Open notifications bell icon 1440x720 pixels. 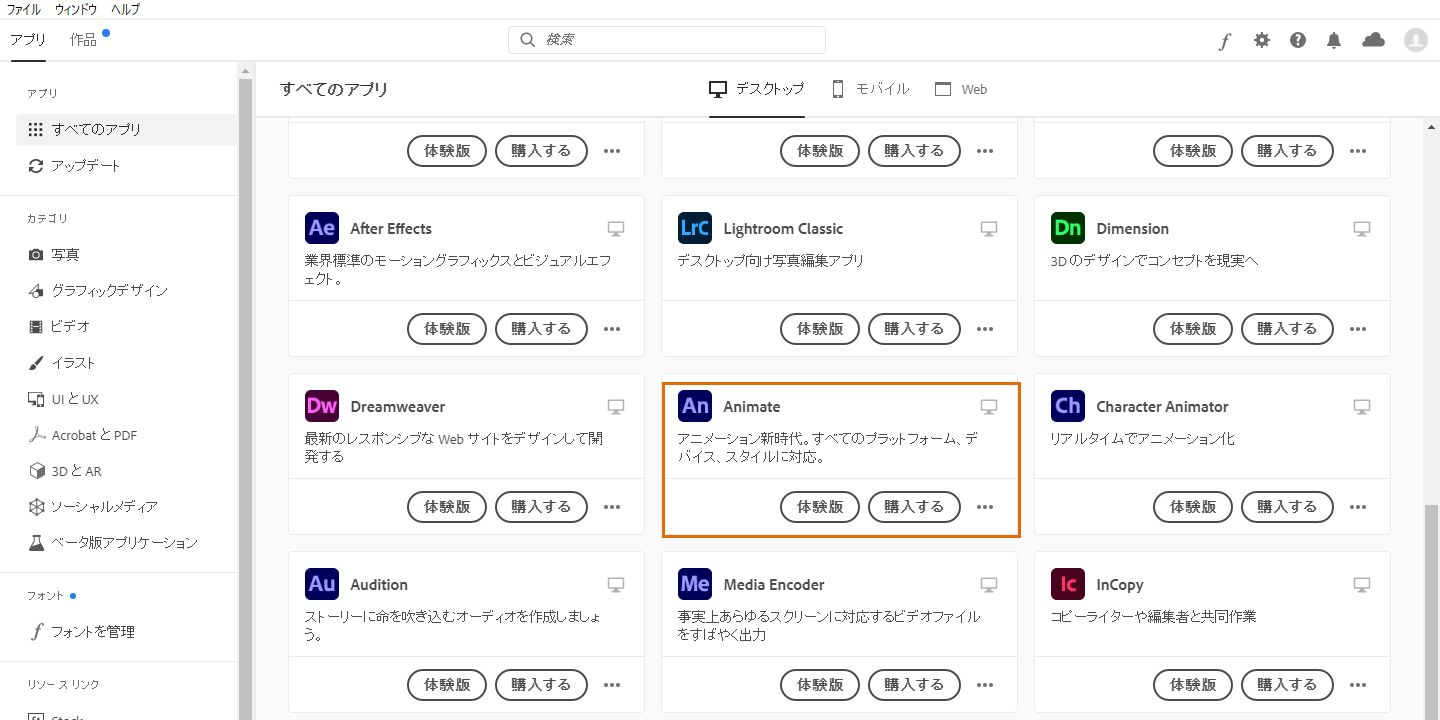pos(1334,40)
